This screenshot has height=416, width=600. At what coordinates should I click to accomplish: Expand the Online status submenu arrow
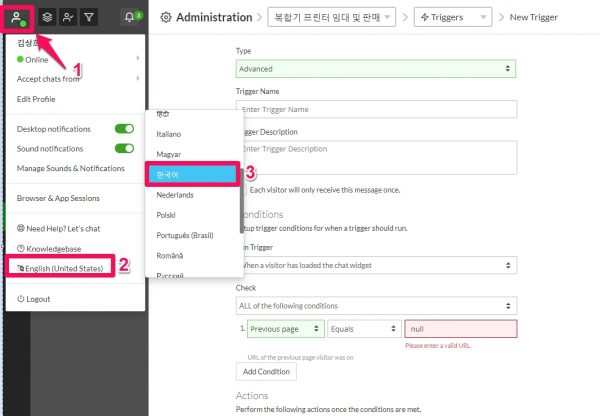(x=138, y=58)
